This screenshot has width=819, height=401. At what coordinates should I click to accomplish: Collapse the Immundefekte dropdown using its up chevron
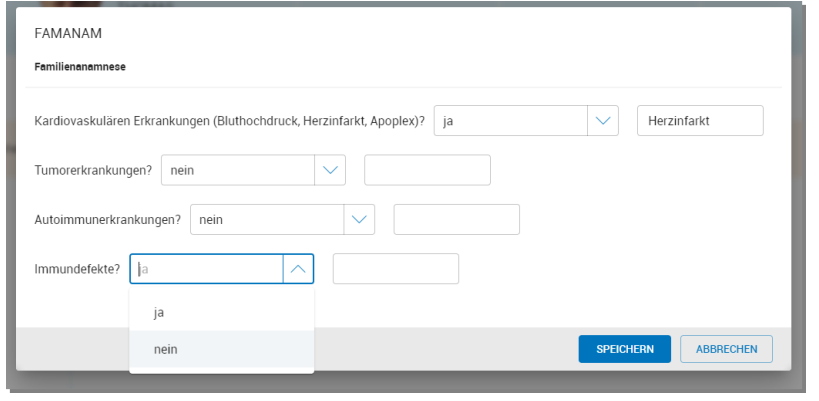click(298, 269)
